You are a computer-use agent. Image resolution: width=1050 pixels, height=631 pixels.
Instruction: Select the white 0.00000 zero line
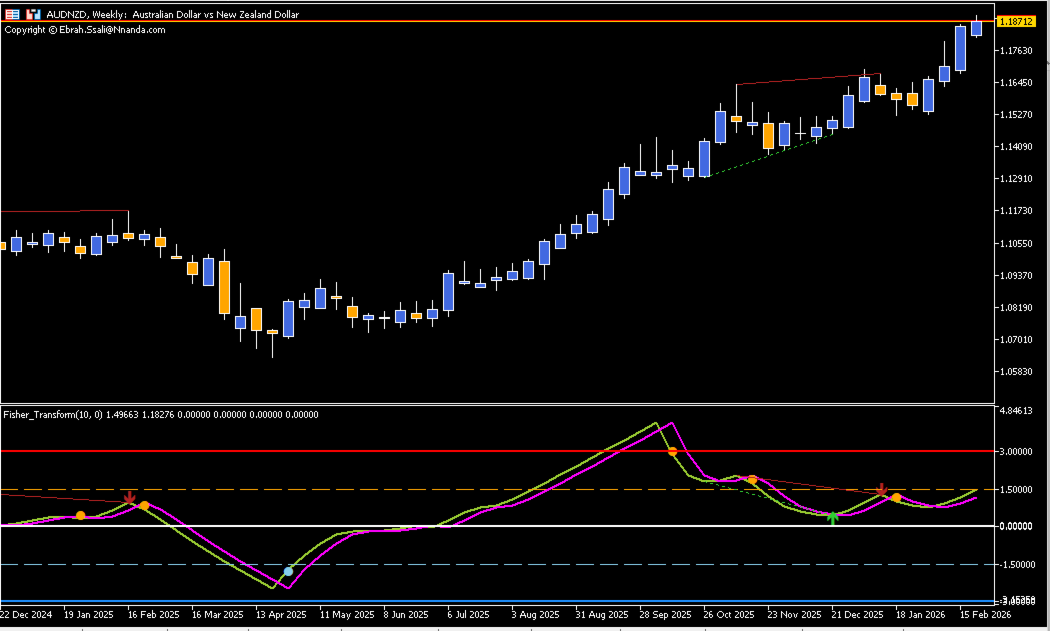(x=498, y=526)
